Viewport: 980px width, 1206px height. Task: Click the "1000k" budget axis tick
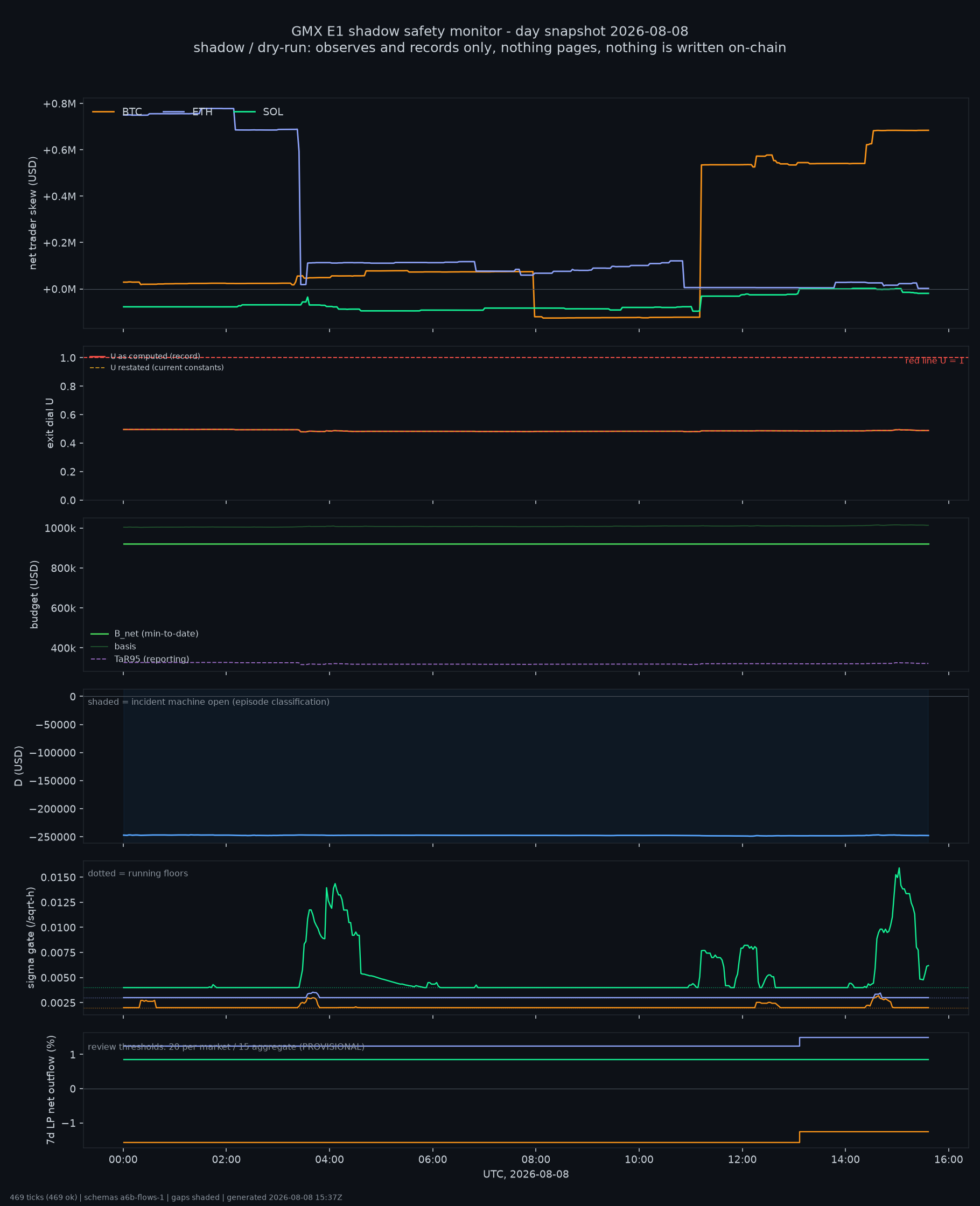(x=60, y=528)
